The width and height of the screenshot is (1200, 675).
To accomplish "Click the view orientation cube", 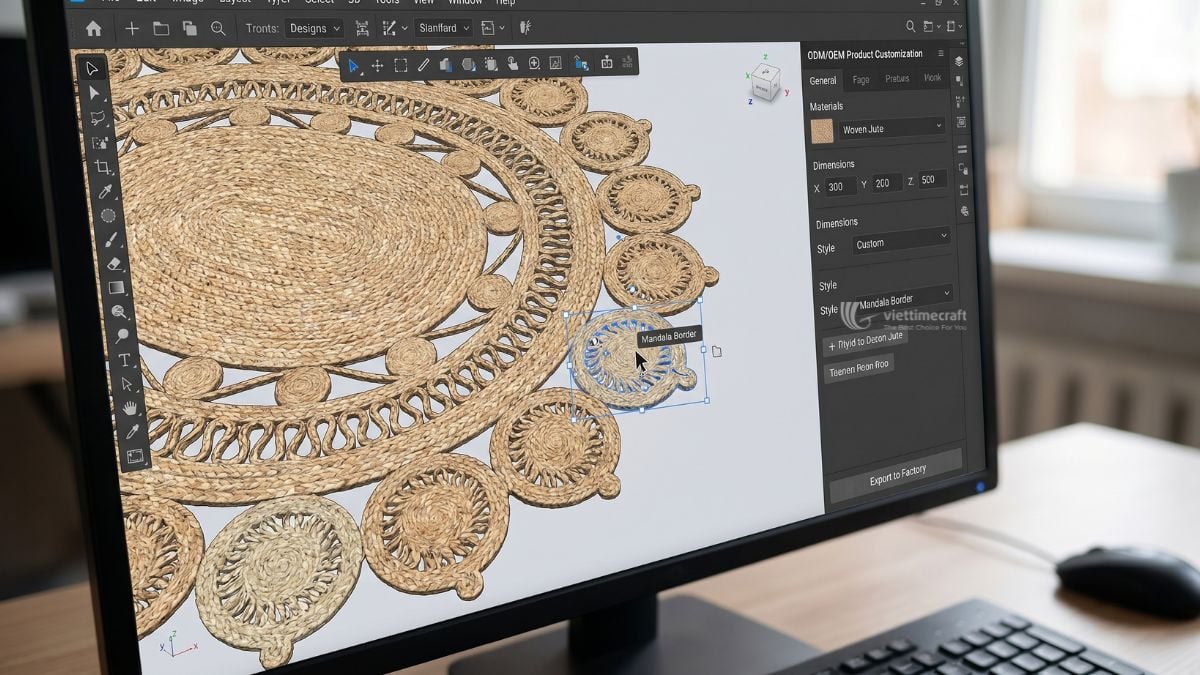I will [x=766, y=83].
